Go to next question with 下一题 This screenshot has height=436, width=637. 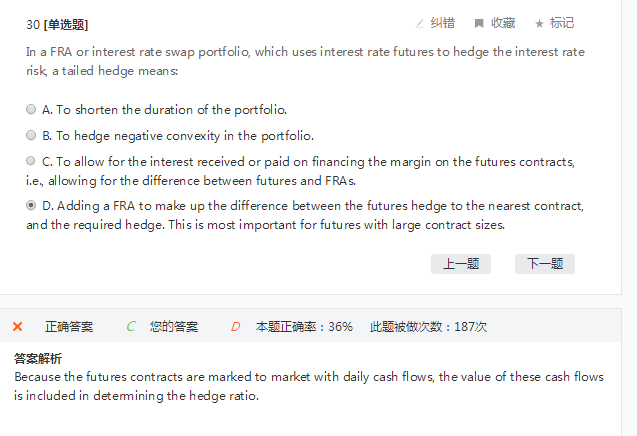(x=545, y=264)
